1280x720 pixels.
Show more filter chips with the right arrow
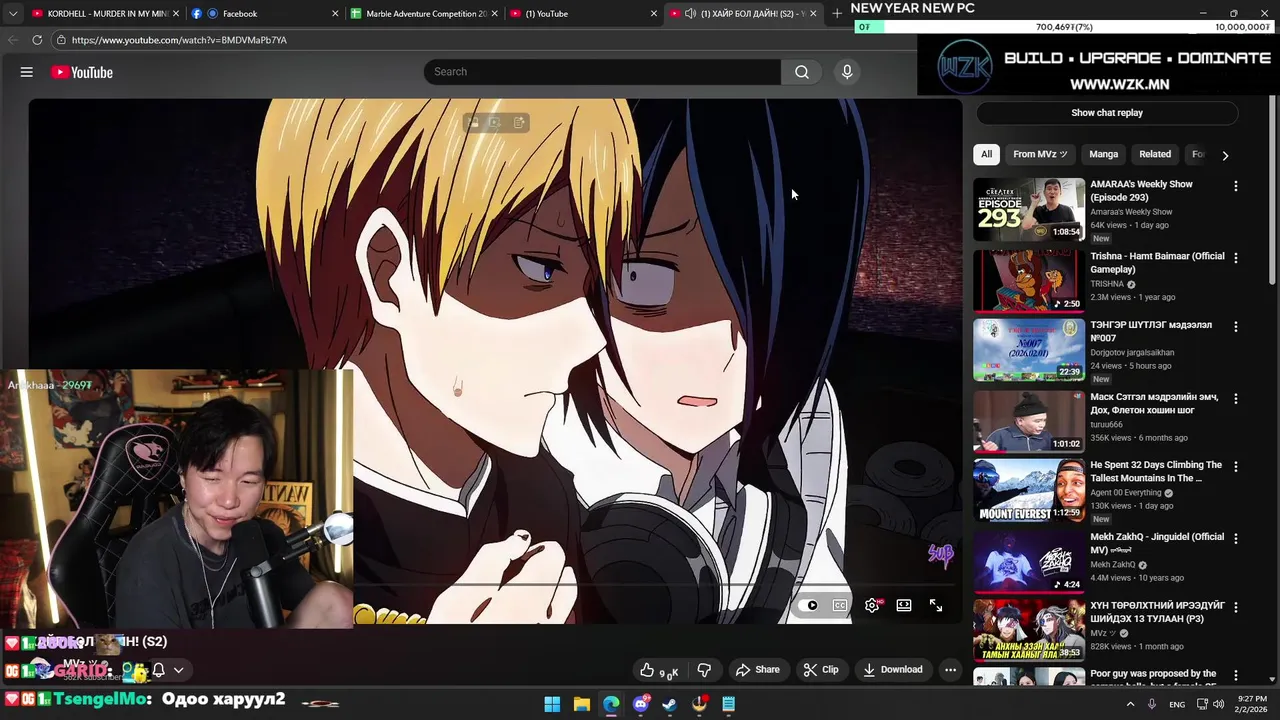tap(1225, 155)
